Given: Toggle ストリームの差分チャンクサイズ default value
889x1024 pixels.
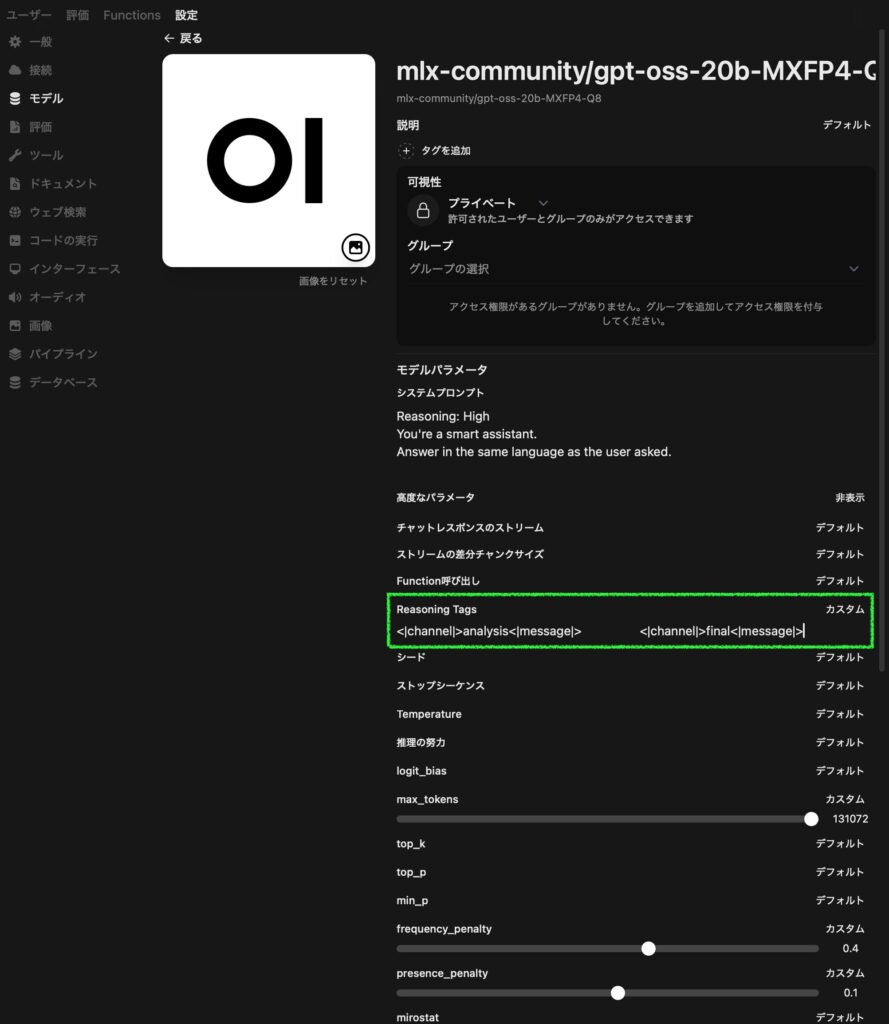Looking at the screenshot, I should (x=840, y=554).
